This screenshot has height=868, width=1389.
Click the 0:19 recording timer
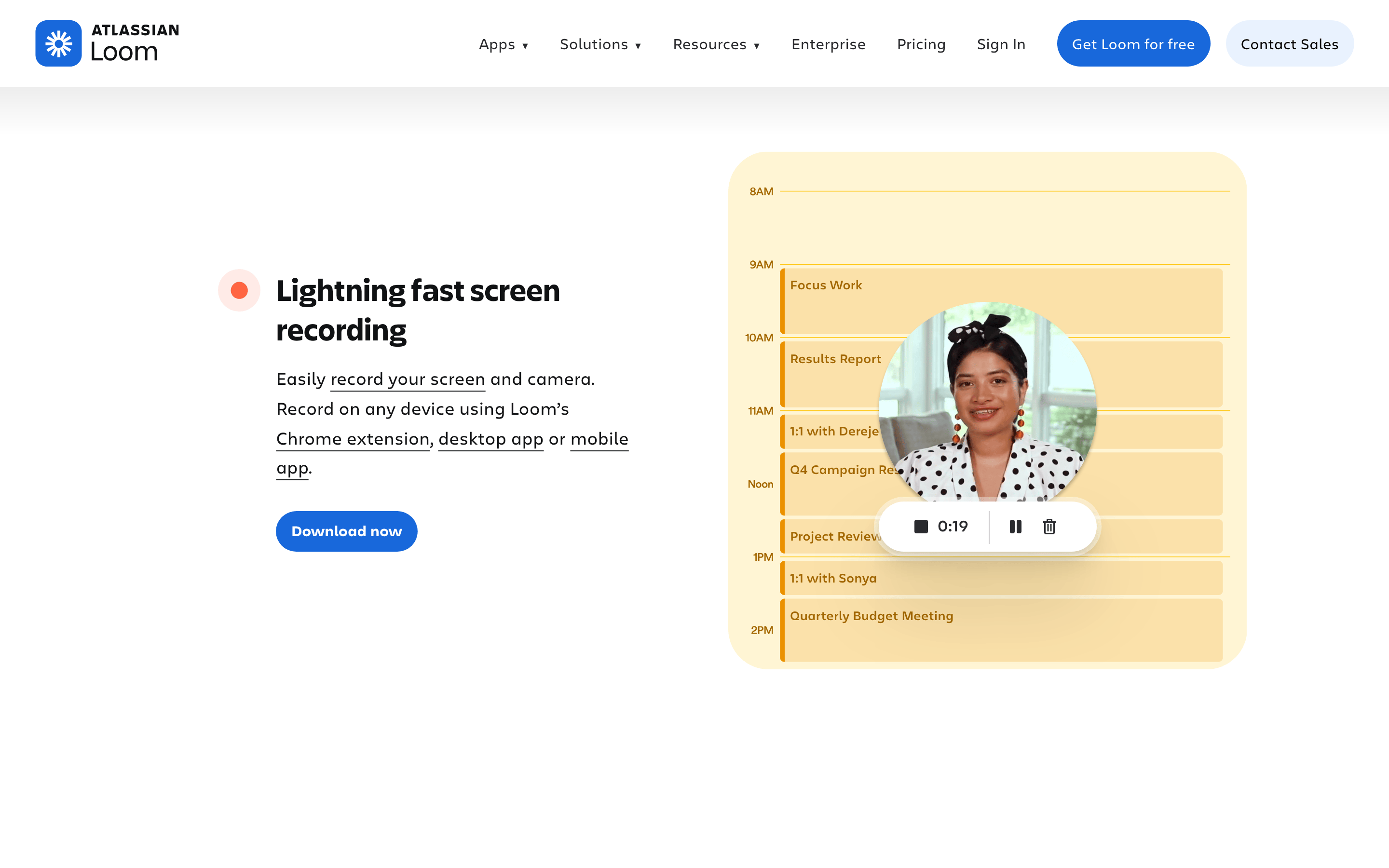point(952,527)
